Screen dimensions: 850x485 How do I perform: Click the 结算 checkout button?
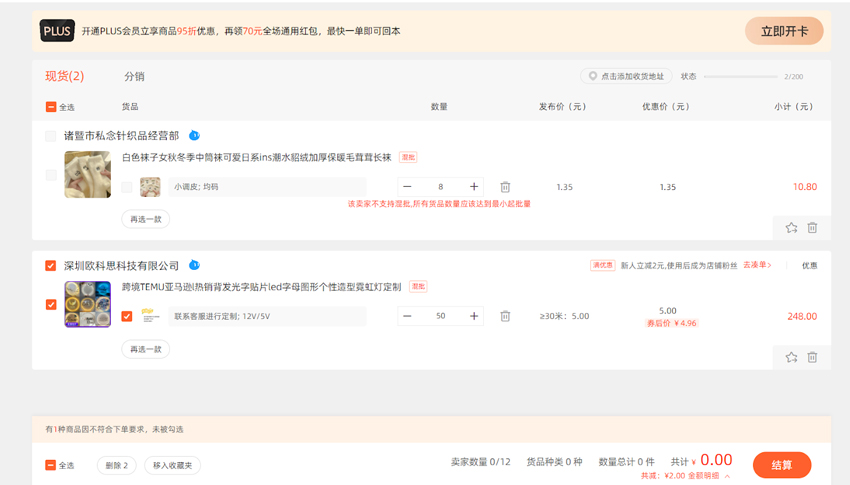click(781, 465)
